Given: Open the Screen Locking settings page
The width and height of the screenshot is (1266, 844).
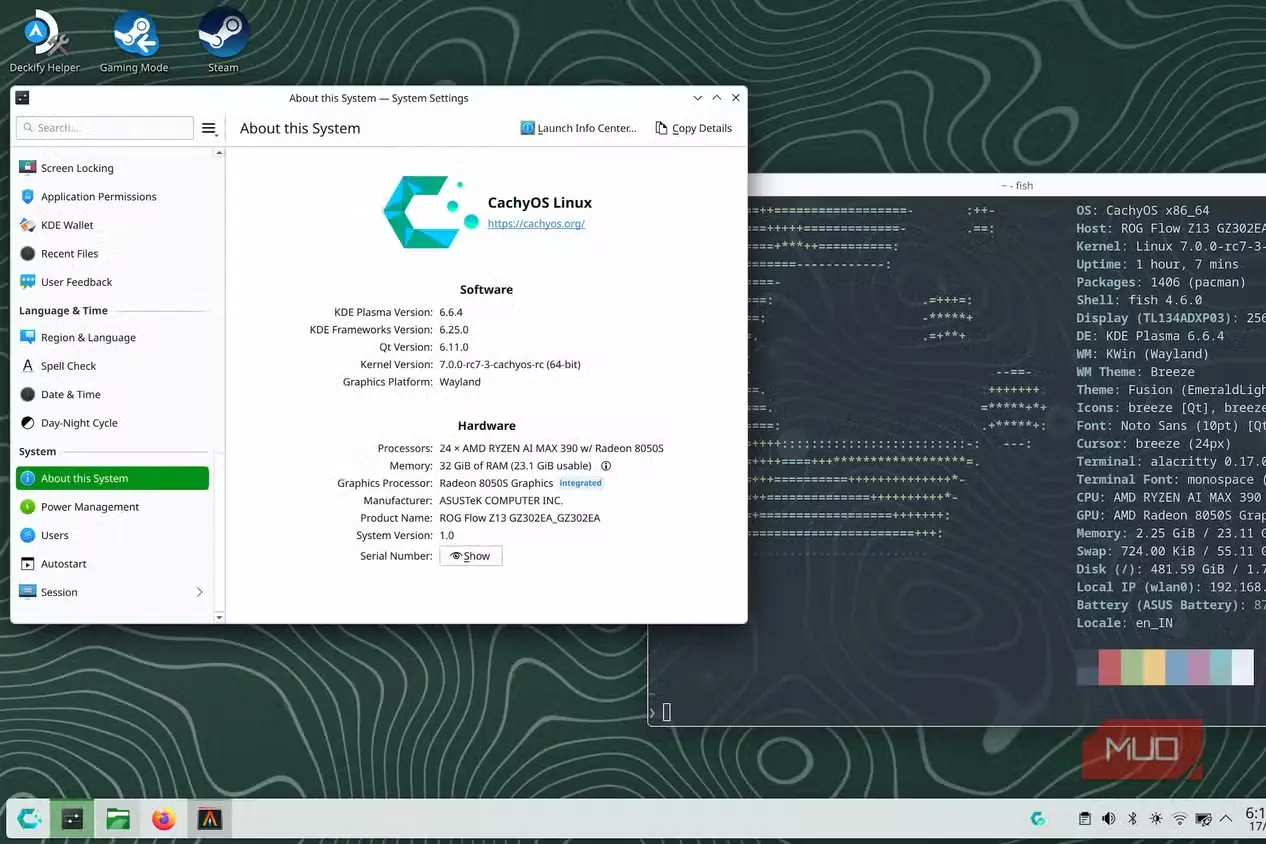Looking at the screenshot, I should click(113, 168).
